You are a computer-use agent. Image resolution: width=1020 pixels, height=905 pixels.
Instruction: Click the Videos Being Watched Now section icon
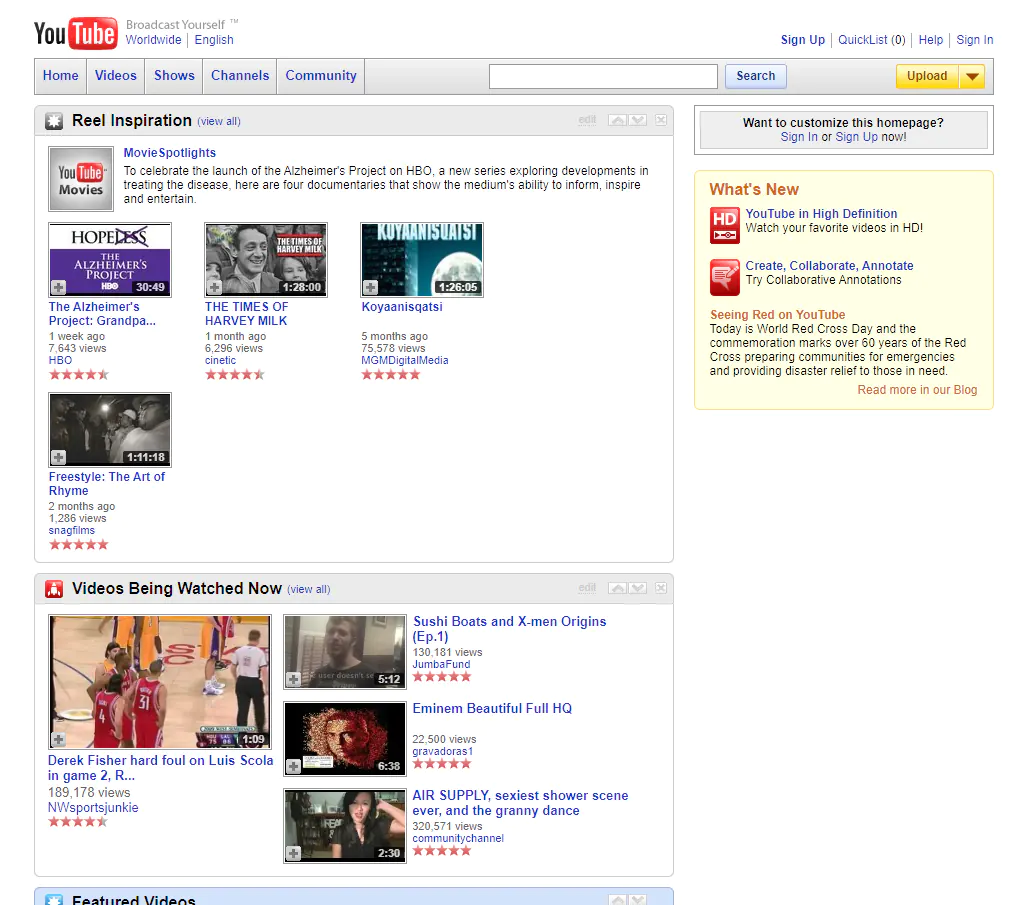pyautogui.click(x=54, y=589)
